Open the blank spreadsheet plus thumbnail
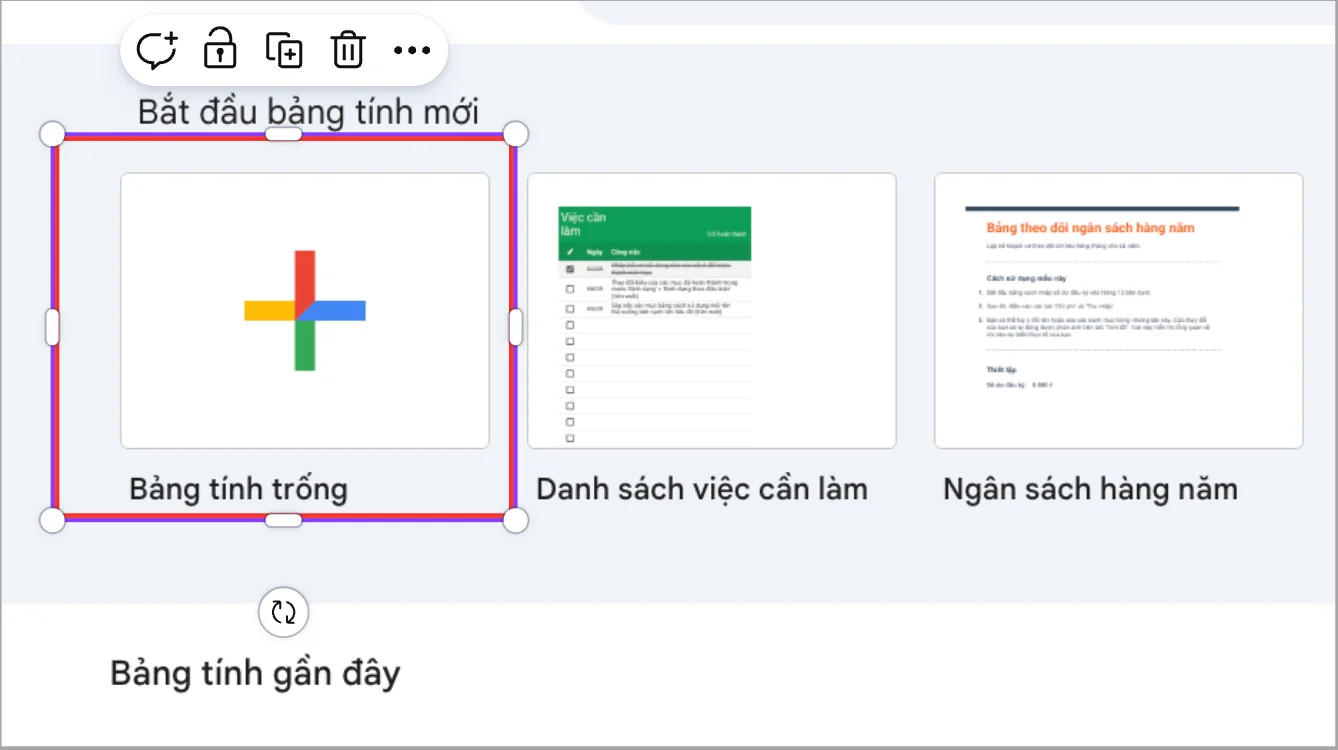Viewport: 1338px width, 750px height. coord(305,311)
